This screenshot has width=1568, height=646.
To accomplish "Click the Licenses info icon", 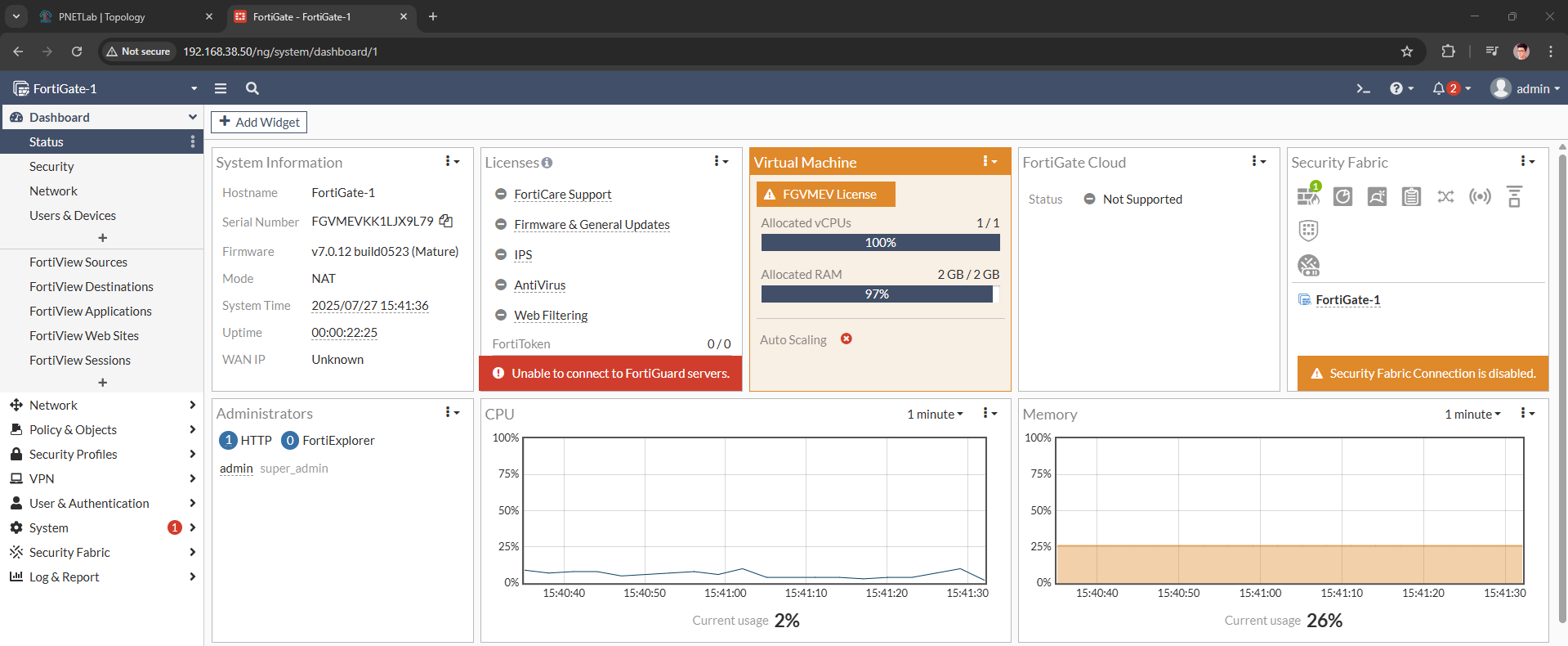I will pyautogui.click(x=547, y=163).
